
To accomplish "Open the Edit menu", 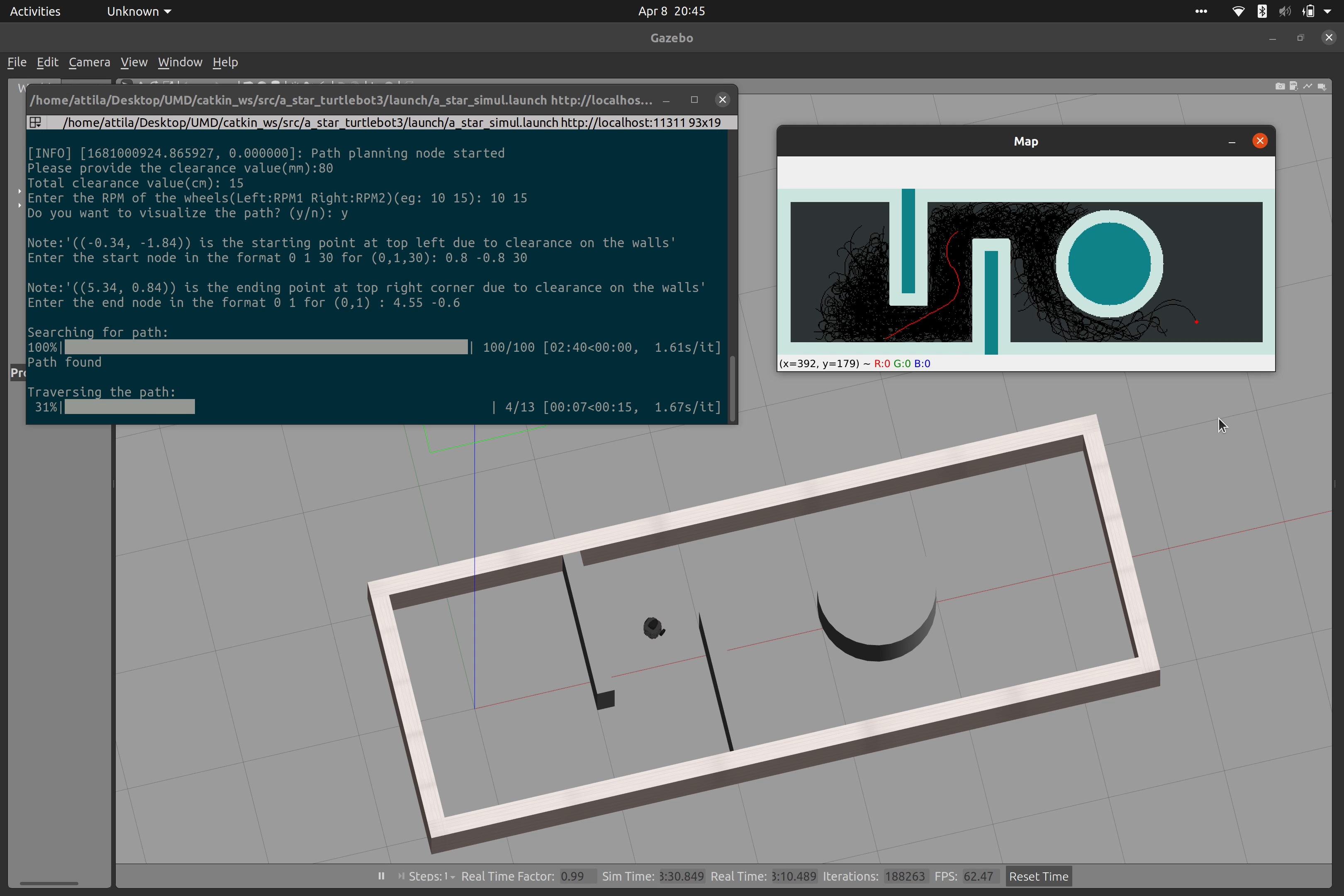I will pyautogui.click(x=47, y=62).
